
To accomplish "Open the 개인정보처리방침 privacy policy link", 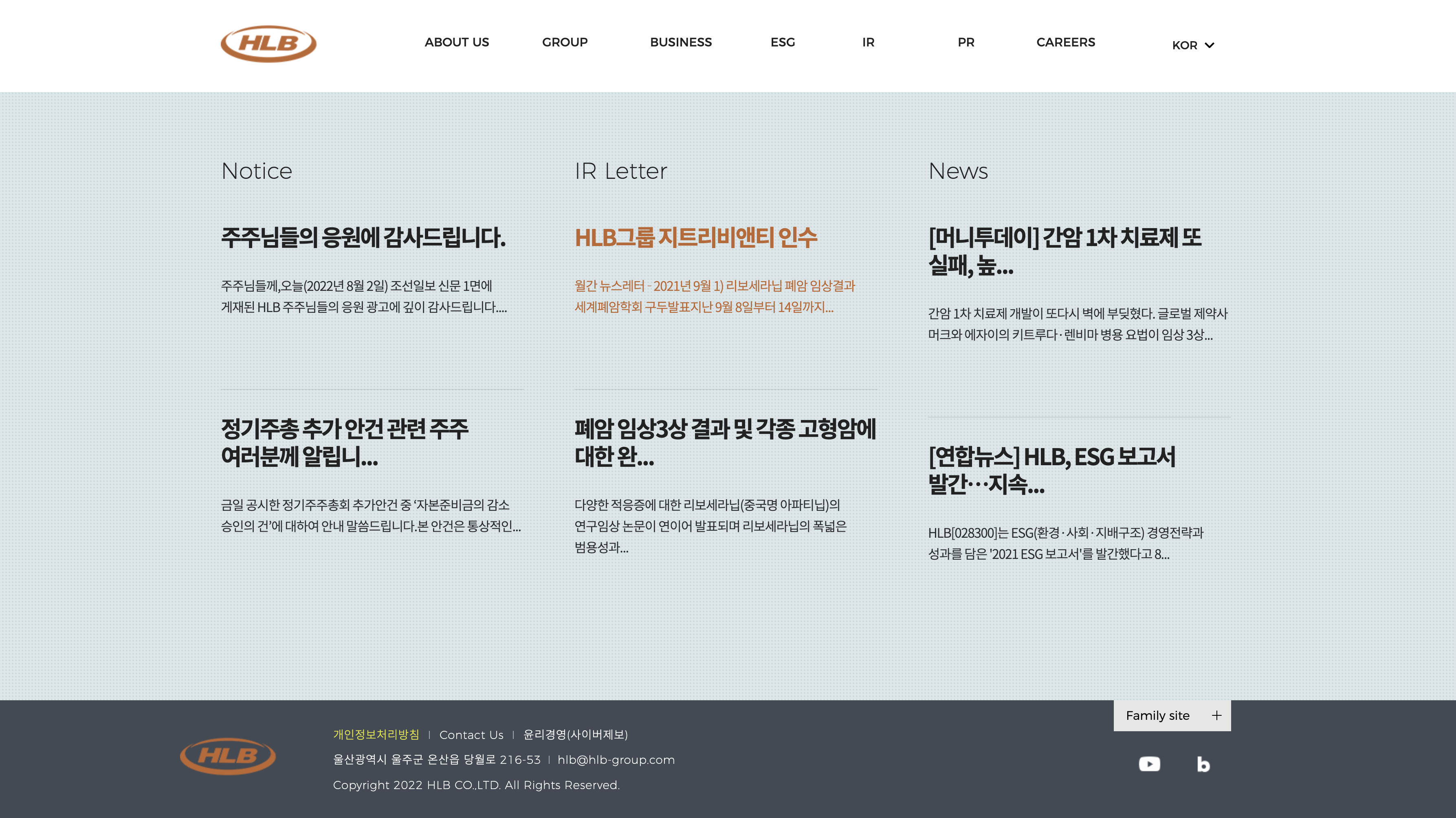I will pos(376,734).
